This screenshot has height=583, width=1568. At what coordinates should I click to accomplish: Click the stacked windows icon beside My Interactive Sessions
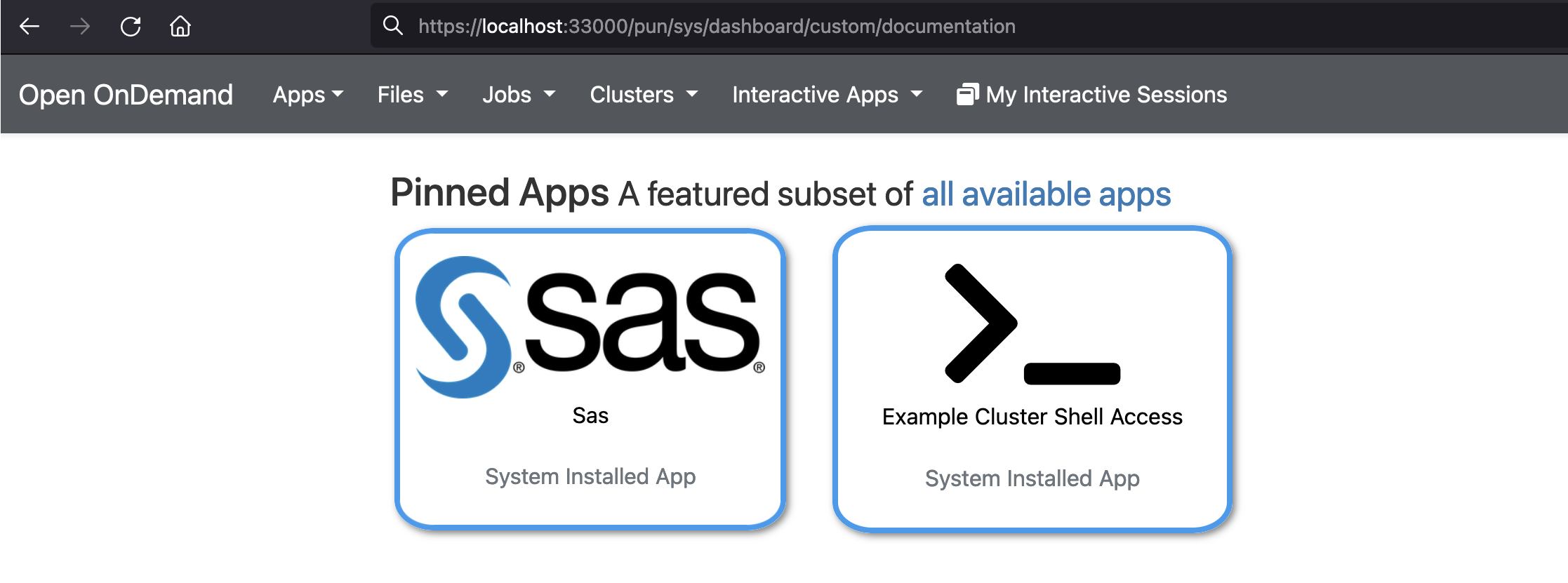point(967,94)
